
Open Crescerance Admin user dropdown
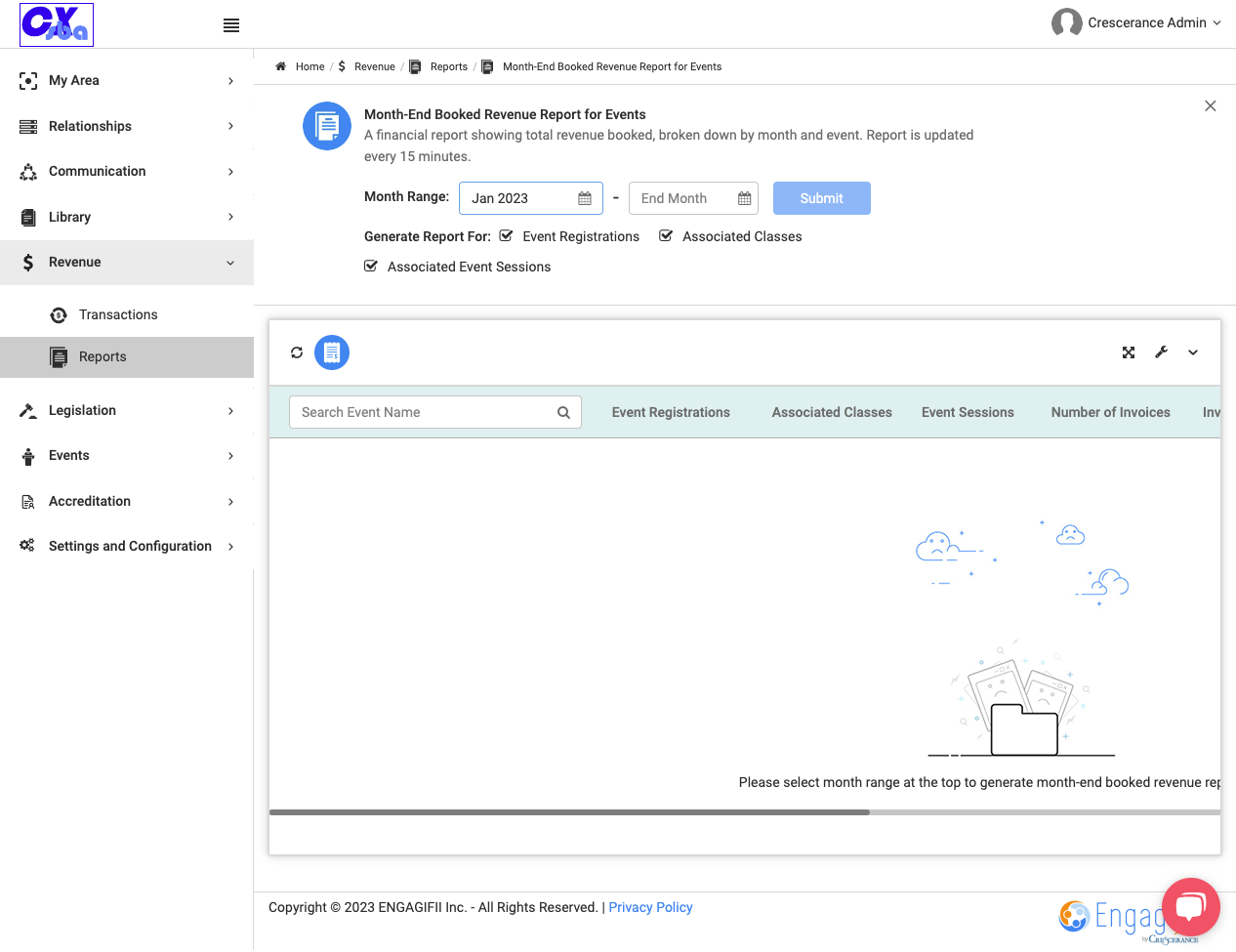[x=1216, y=22]
